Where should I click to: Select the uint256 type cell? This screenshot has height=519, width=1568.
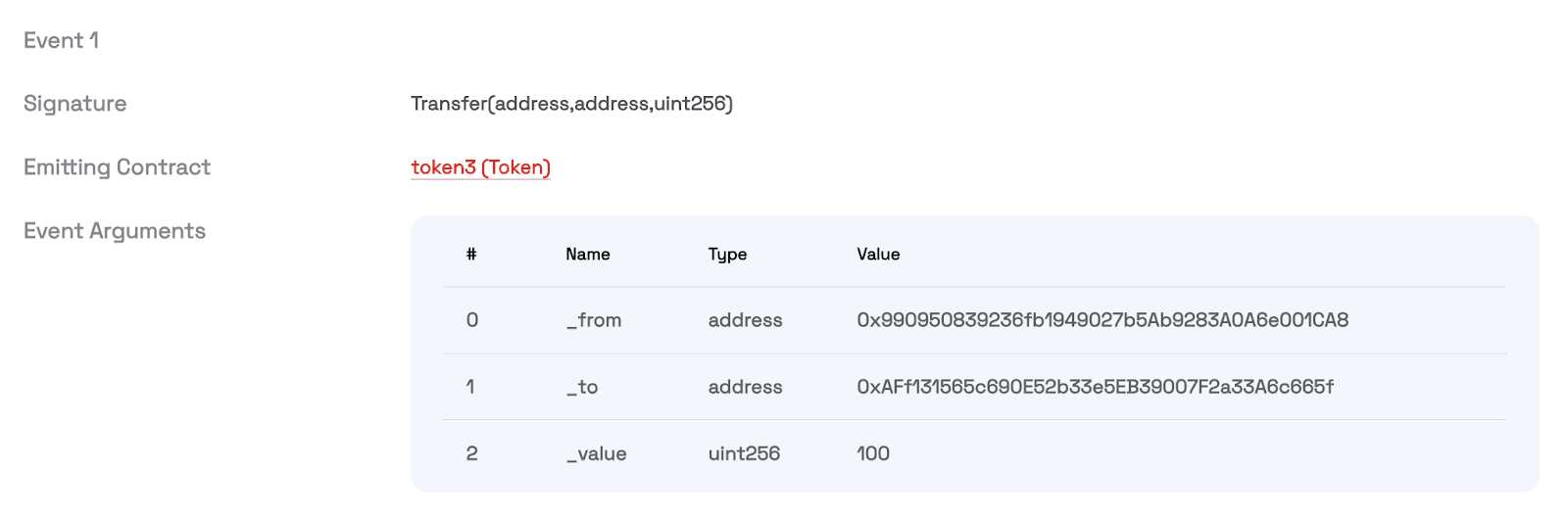[x=744, y=453]
